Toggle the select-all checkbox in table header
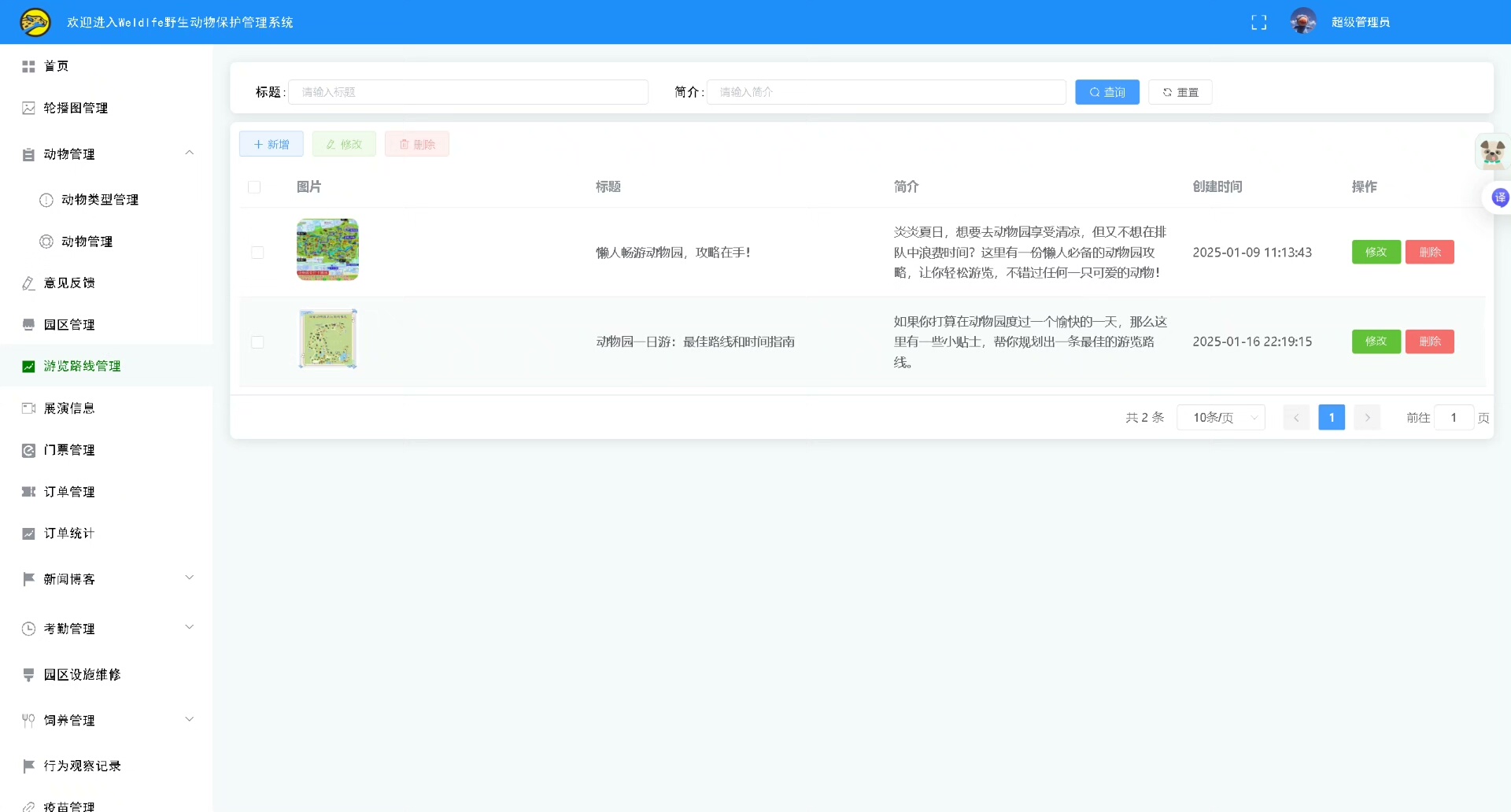Image resolution: width=1511 pixels, height=812 pixels. click(254, 187)
